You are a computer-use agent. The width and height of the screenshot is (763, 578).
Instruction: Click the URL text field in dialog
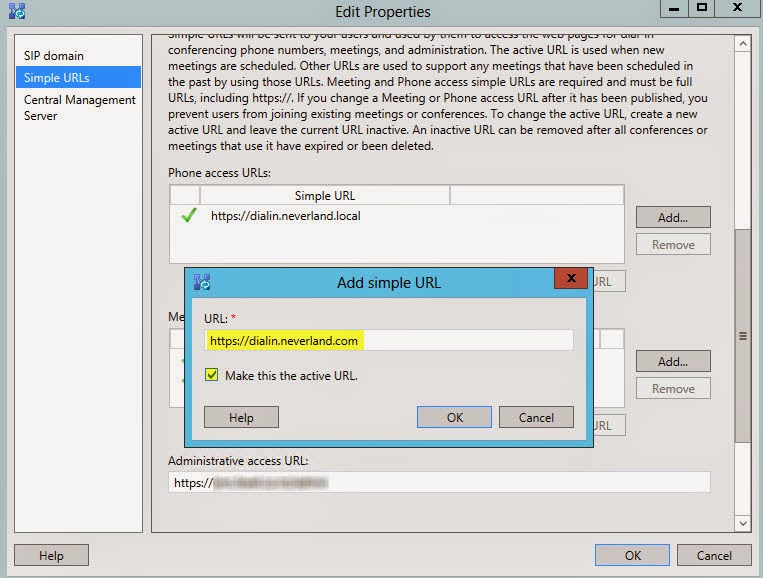[388, 341]
